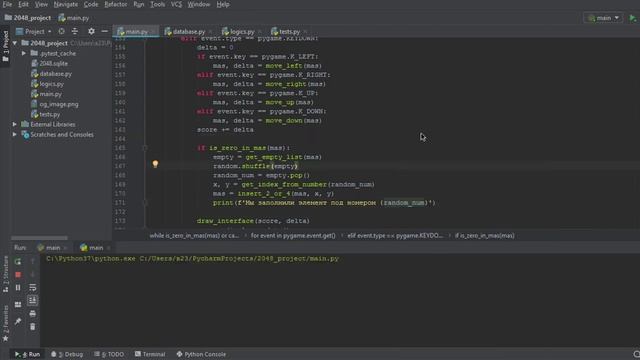Open the Project view selector dropdown
The image size is (640, 360).
click(34, 31)
